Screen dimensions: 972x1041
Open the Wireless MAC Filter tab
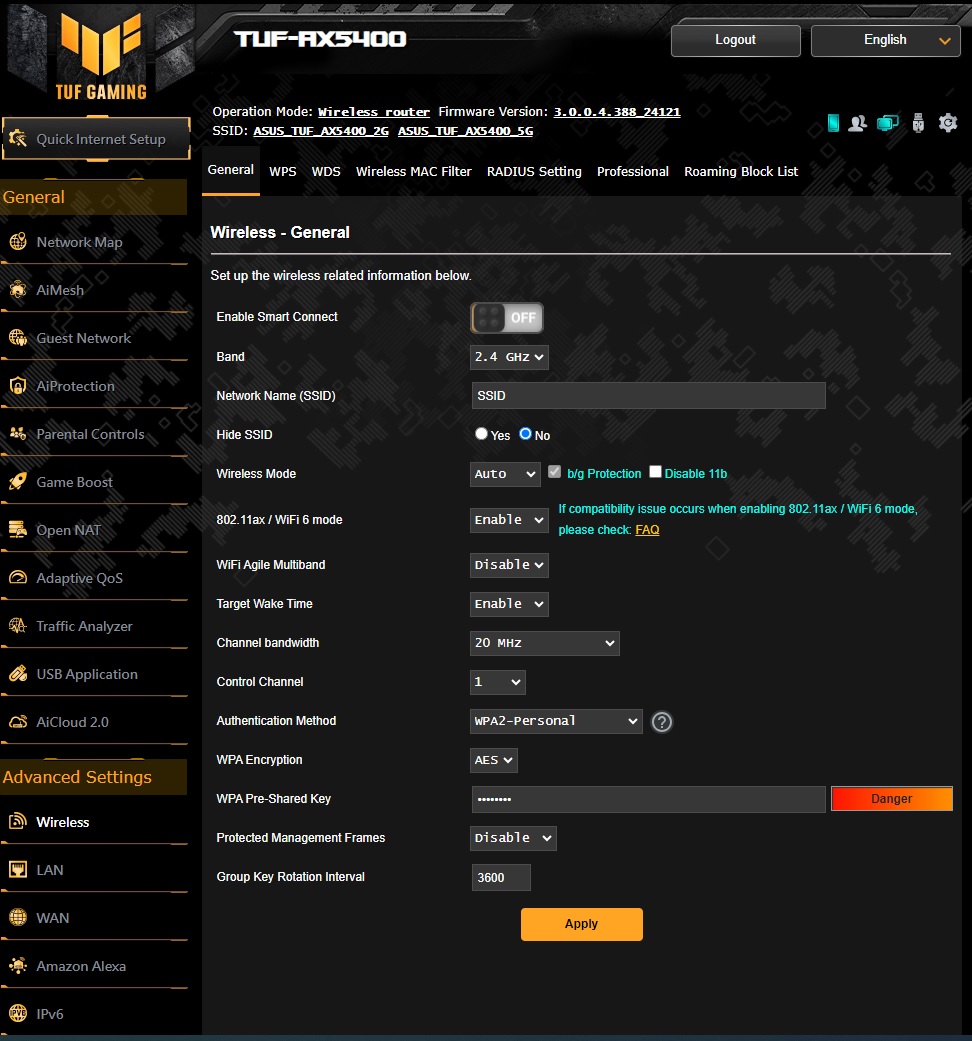(x=413, y=172)
